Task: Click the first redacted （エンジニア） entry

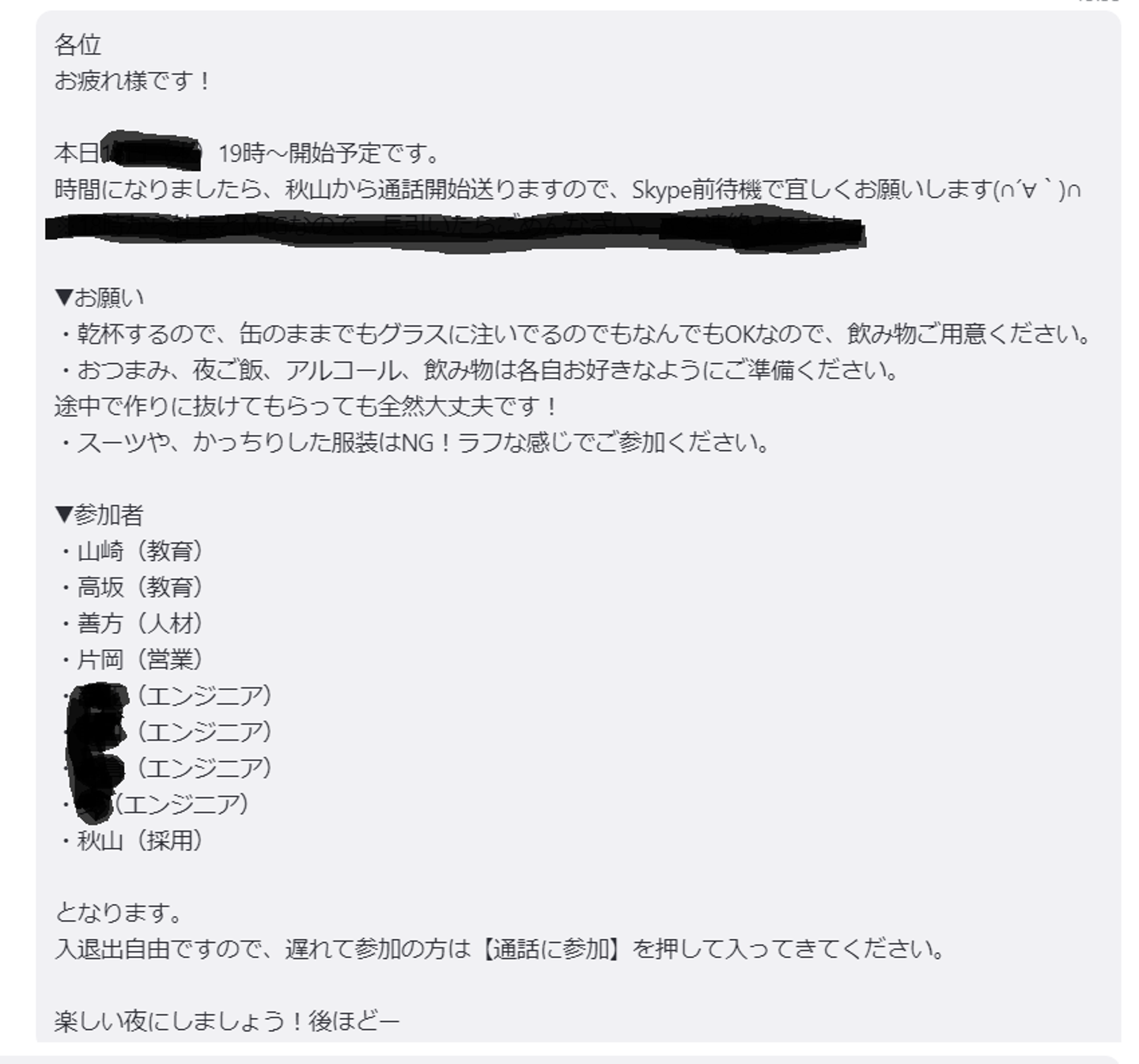Action: [166, 696]
